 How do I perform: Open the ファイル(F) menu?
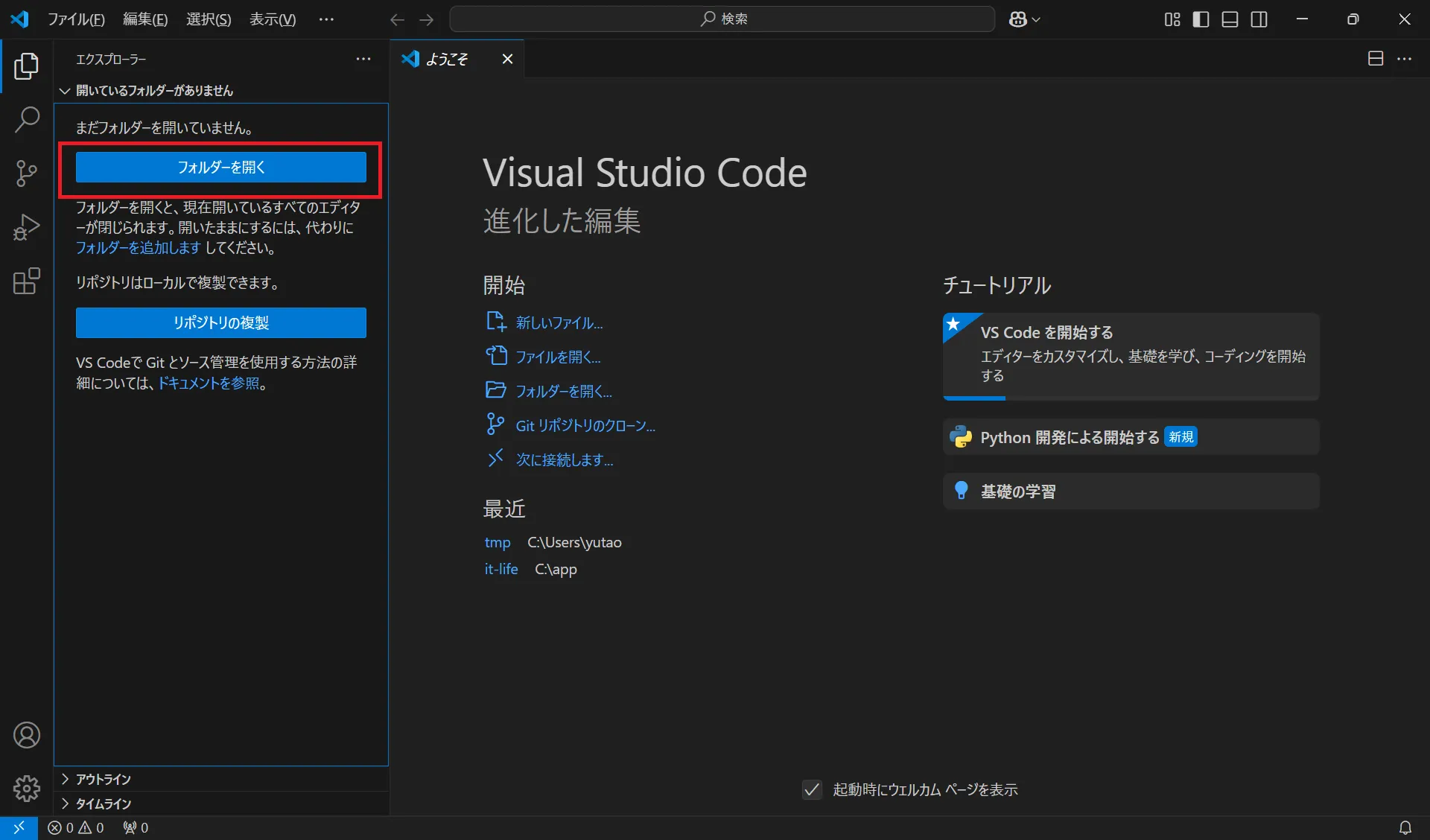click(76, 19)
